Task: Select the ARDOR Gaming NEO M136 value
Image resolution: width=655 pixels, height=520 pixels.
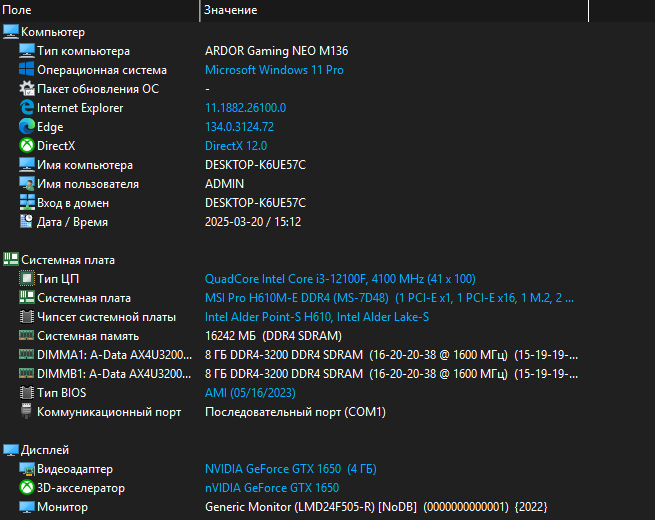Action: click(x=277, y=51)
